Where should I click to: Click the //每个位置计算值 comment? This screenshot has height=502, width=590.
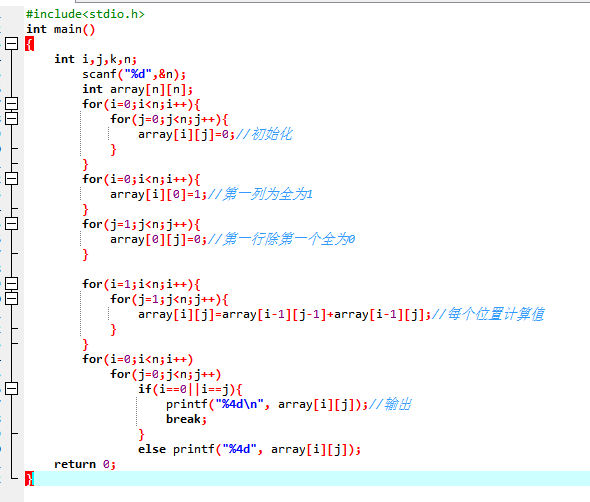(x=488, y=314)
